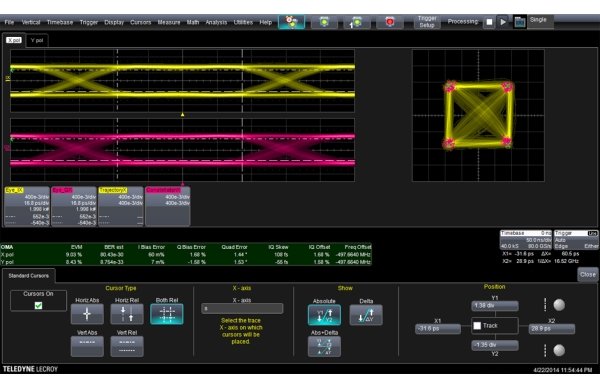Viewport: 600px width, 390px height.
Task: Open the ConstellationX trace descriptor box
Action: 168,206
